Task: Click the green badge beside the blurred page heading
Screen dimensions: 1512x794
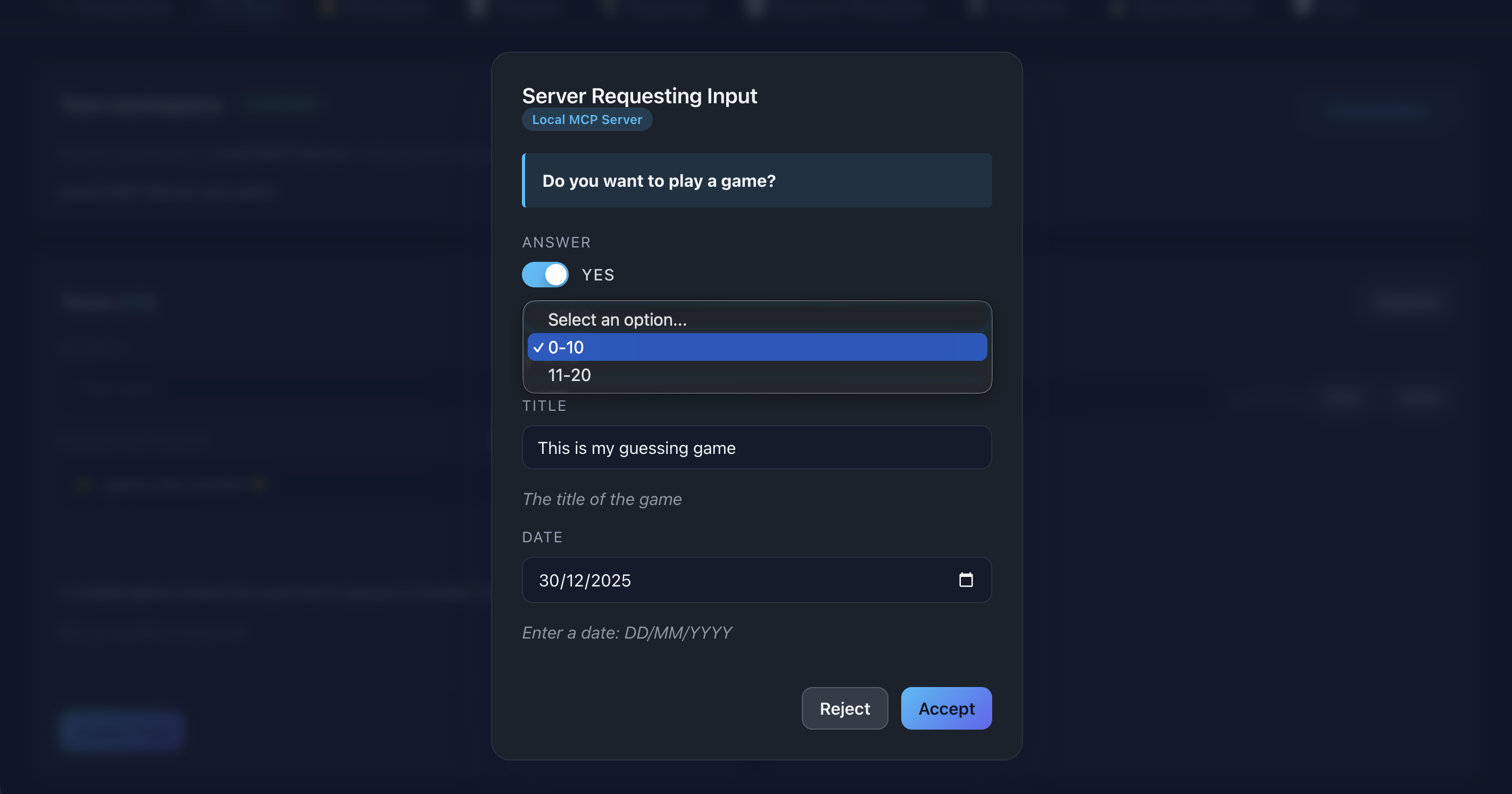Action: pos(283,104)
